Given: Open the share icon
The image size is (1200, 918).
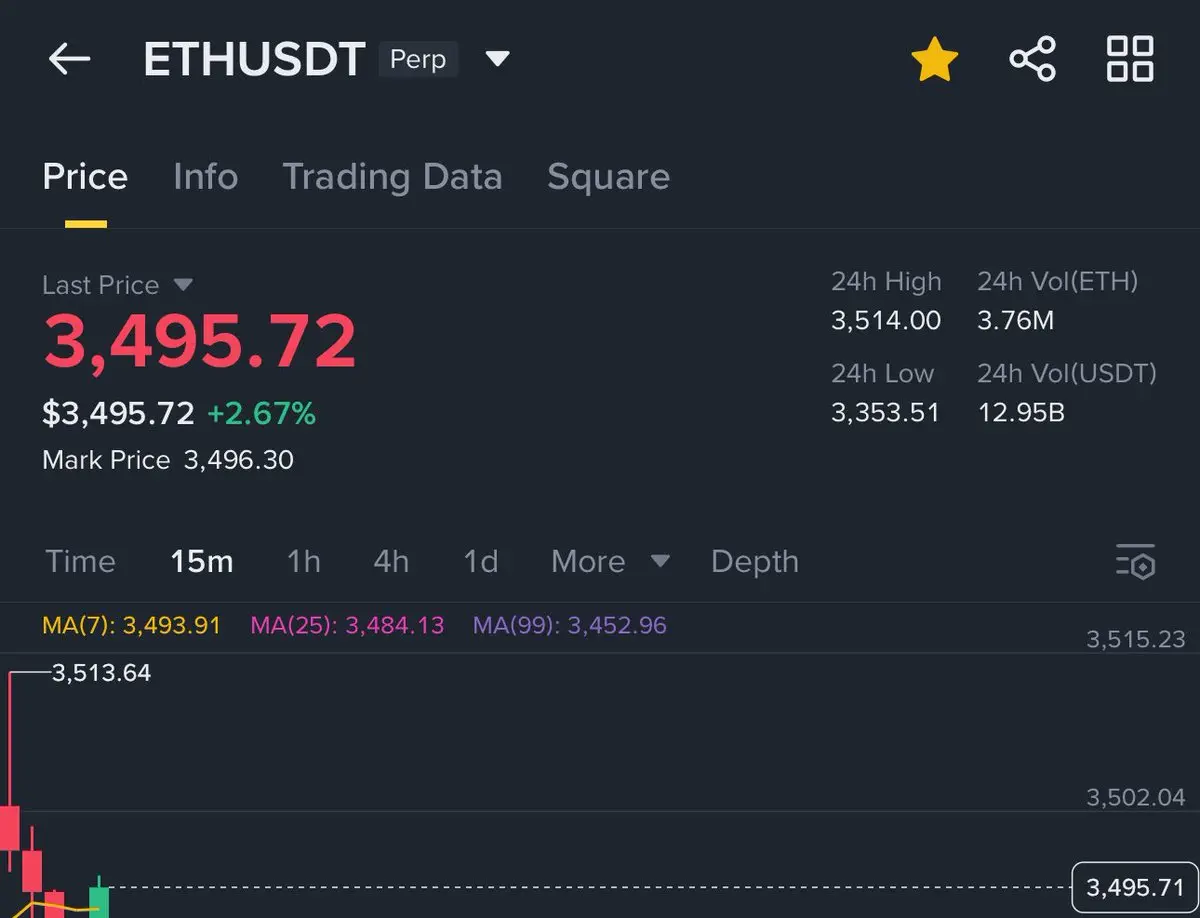Looking at the screenshot, I should click(1032, 59).
